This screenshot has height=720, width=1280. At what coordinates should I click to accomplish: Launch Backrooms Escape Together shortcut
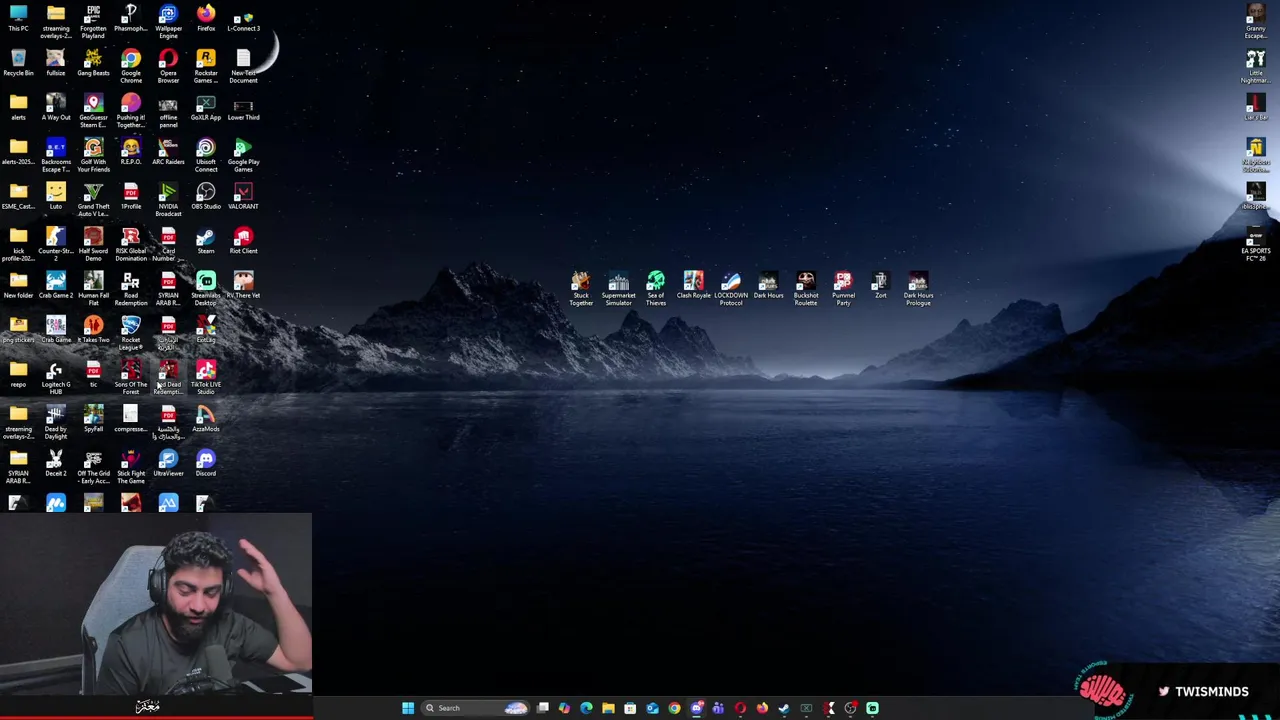(x=56, y=155)
